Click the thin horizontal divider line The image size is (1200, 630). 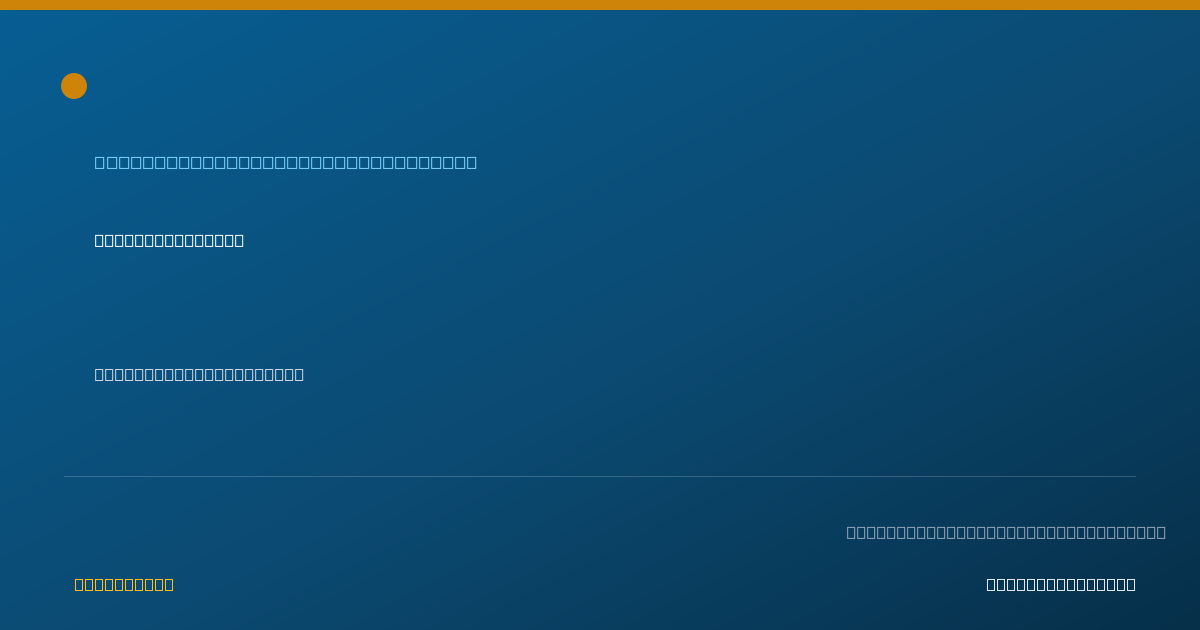[x=600, y=476]
